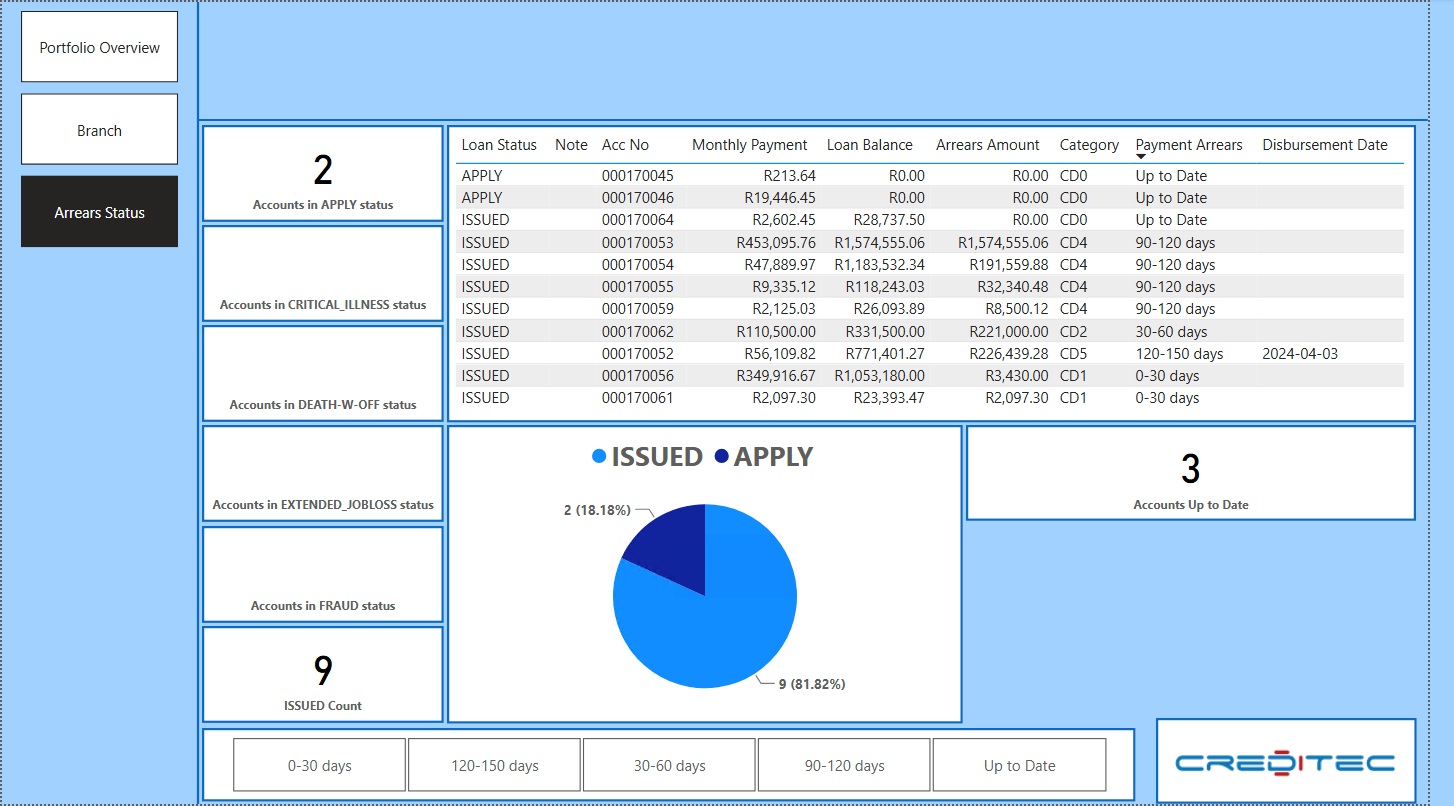Select account number 000170062
1454x806 pixels.
pyautogui.click(x=638, y=331)
